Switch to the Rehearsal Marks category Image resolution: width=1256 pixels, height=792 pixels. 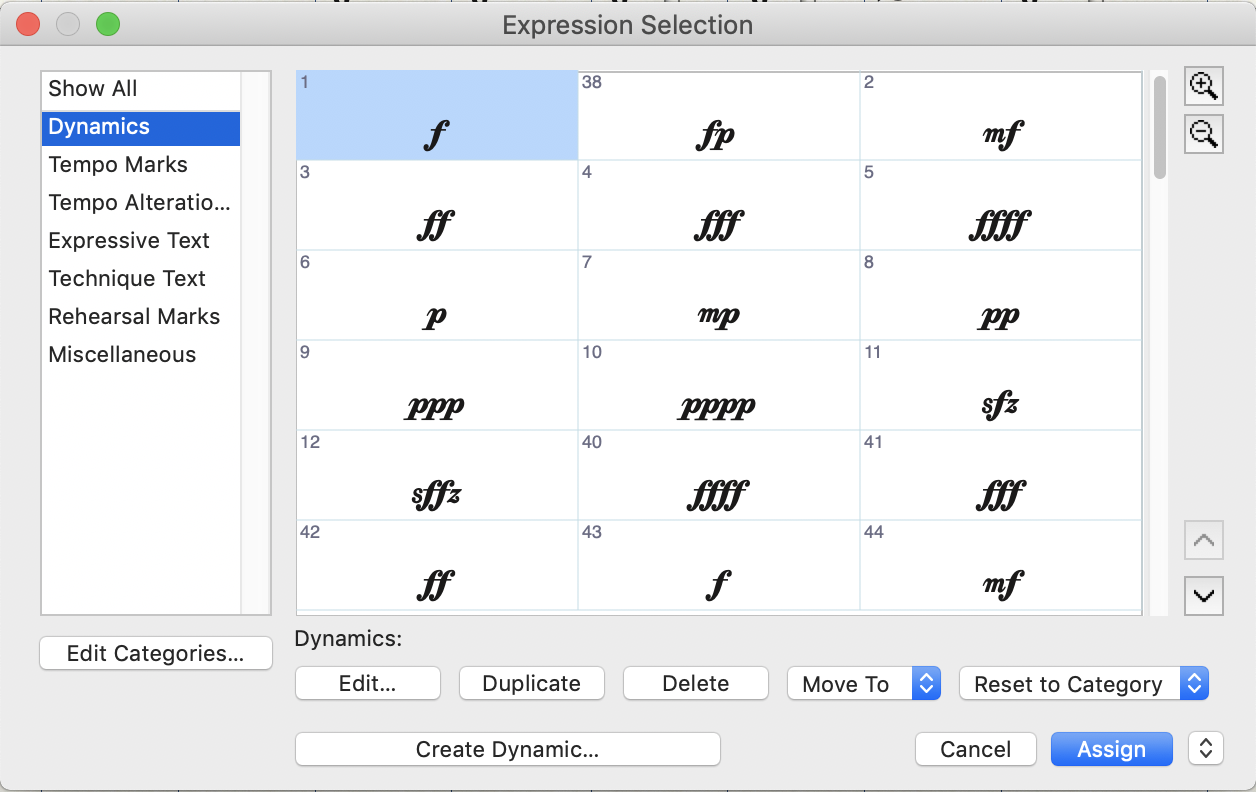point(134,317)
